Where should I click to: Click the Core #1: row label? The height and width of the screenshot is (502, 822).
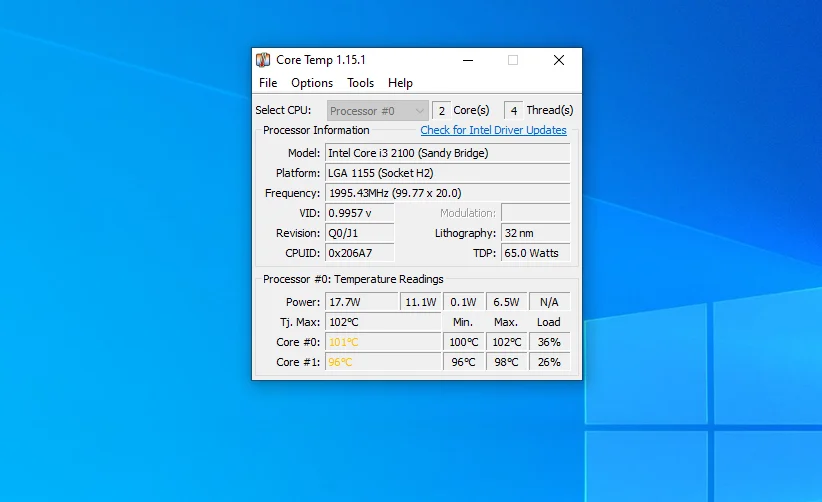pos(298,362)
